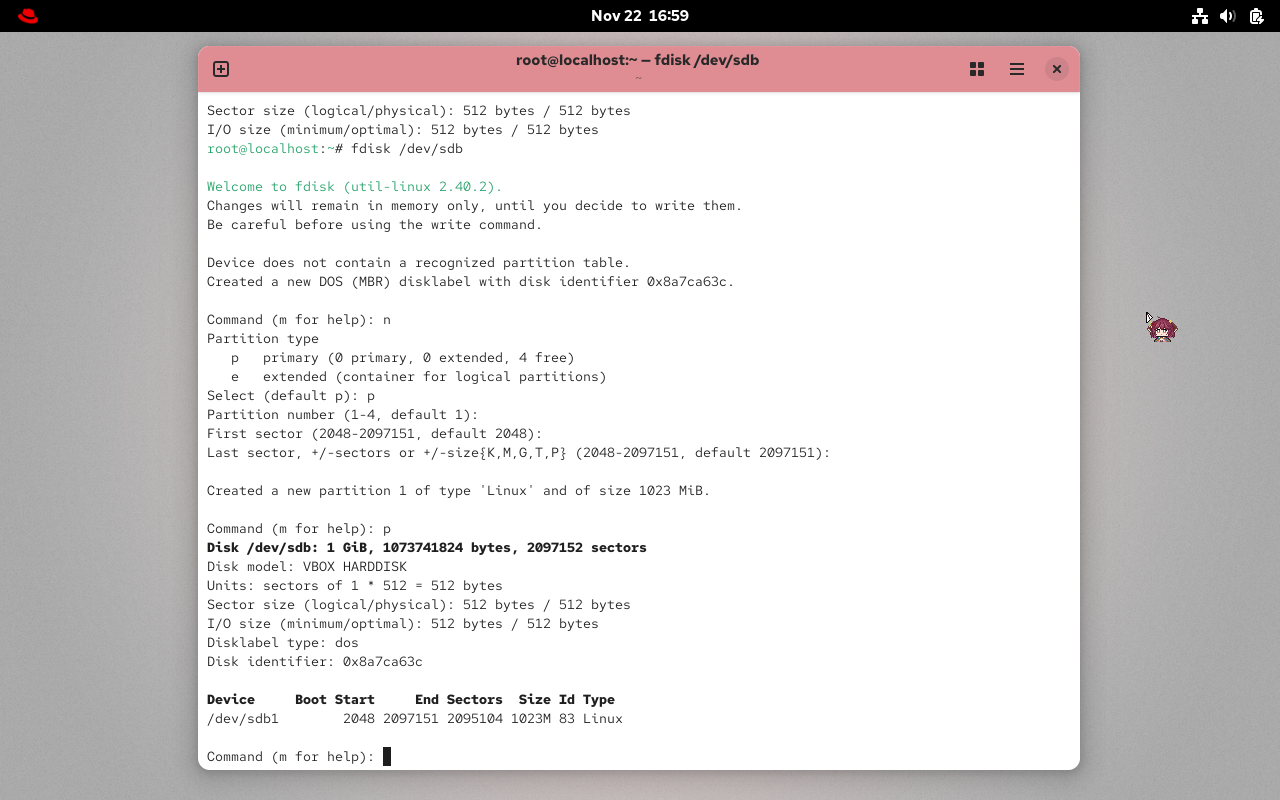Image resolution: width=1280 pixels, height=800 pixels.
Task: Click the network indicator in the top bar
Action: point(1199,16)
